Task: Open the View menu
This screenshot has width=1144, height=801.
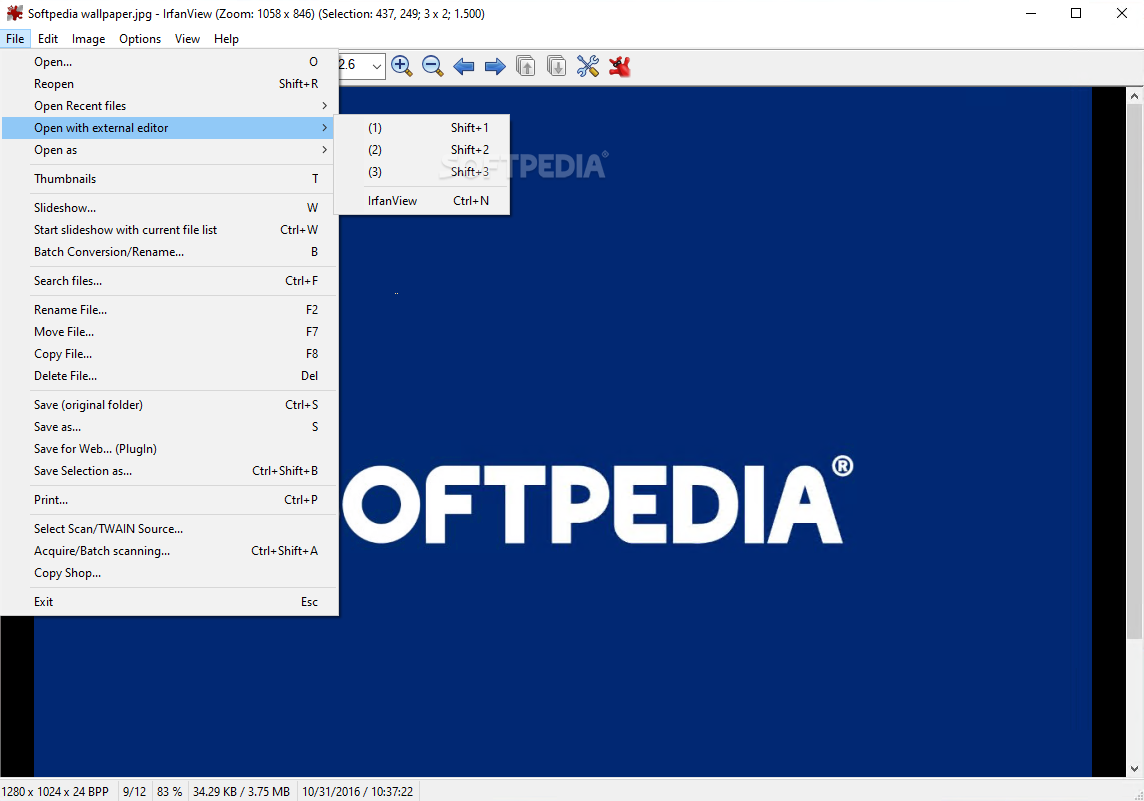Action: pos(188,39)
